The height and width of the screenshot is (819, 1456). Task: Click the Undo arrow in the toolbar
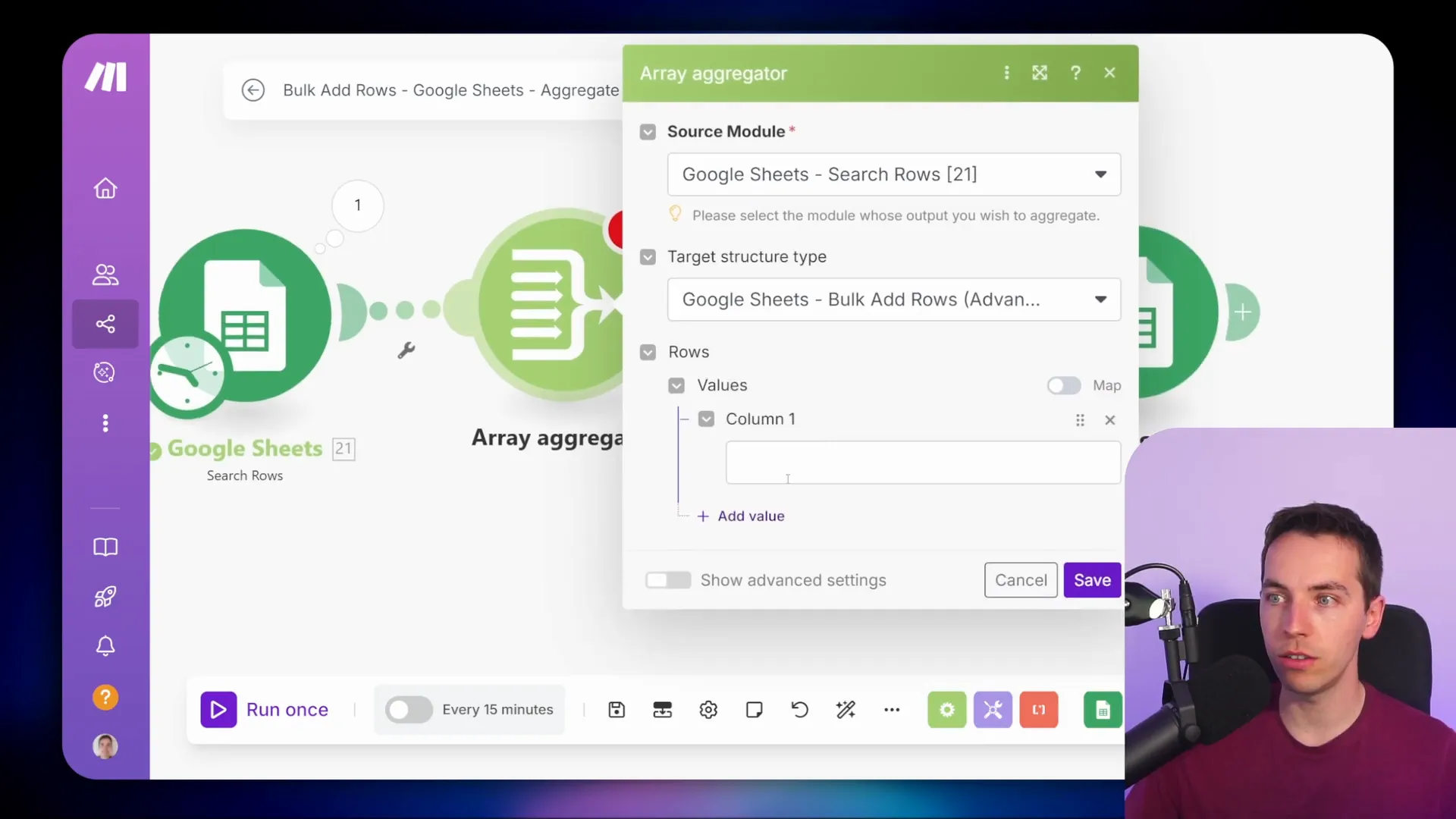click(x=799, y=710)
